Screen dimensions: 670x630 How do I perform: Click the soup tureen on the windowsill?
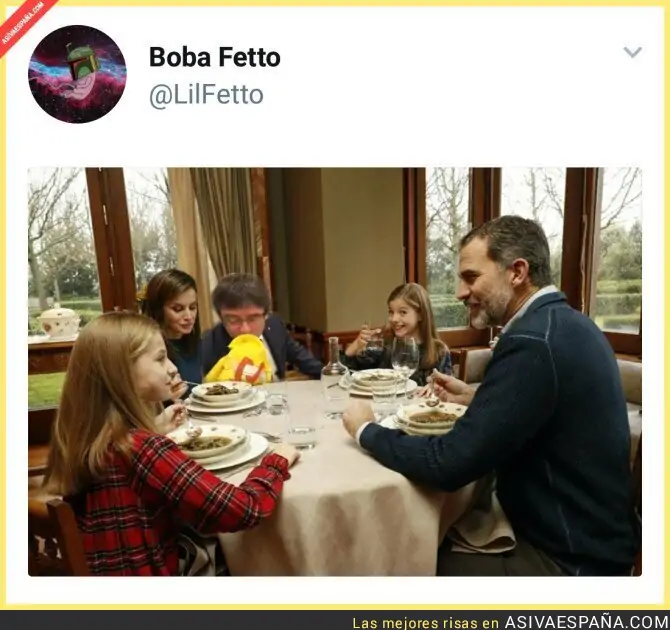point(59,322)
